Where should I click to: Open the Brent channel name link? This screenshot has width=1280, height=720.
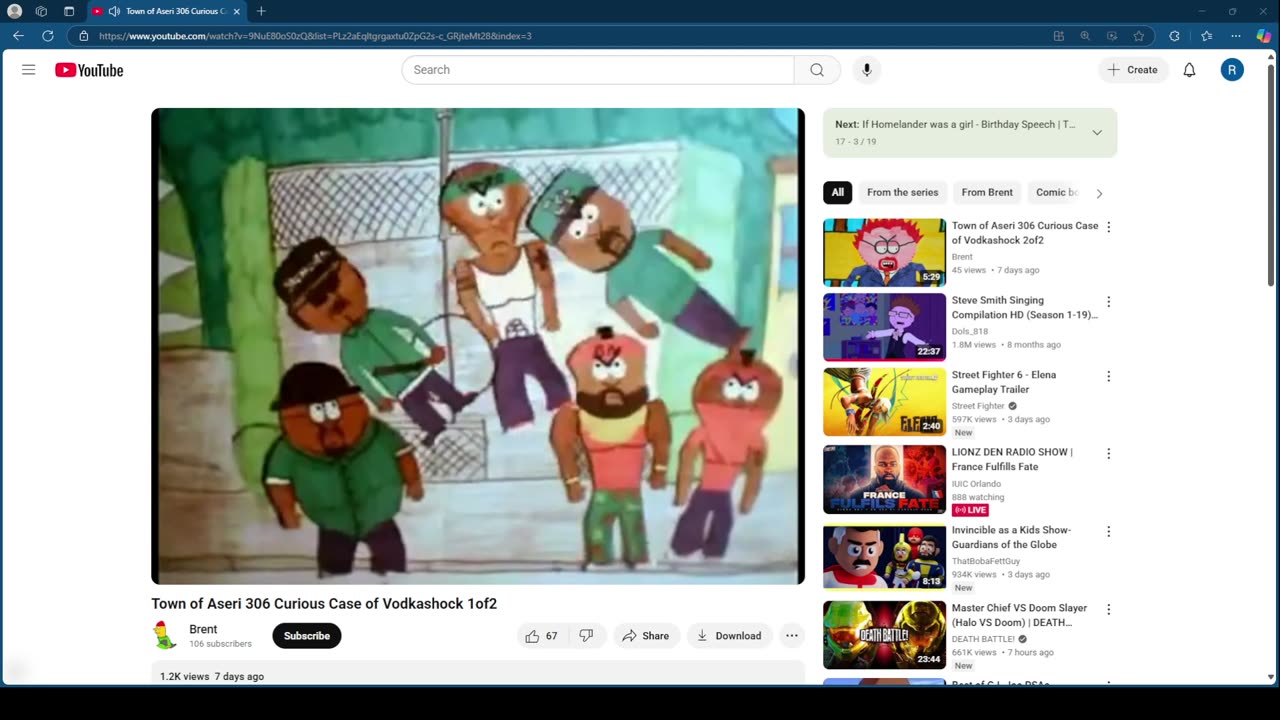[x=203, y=629]
